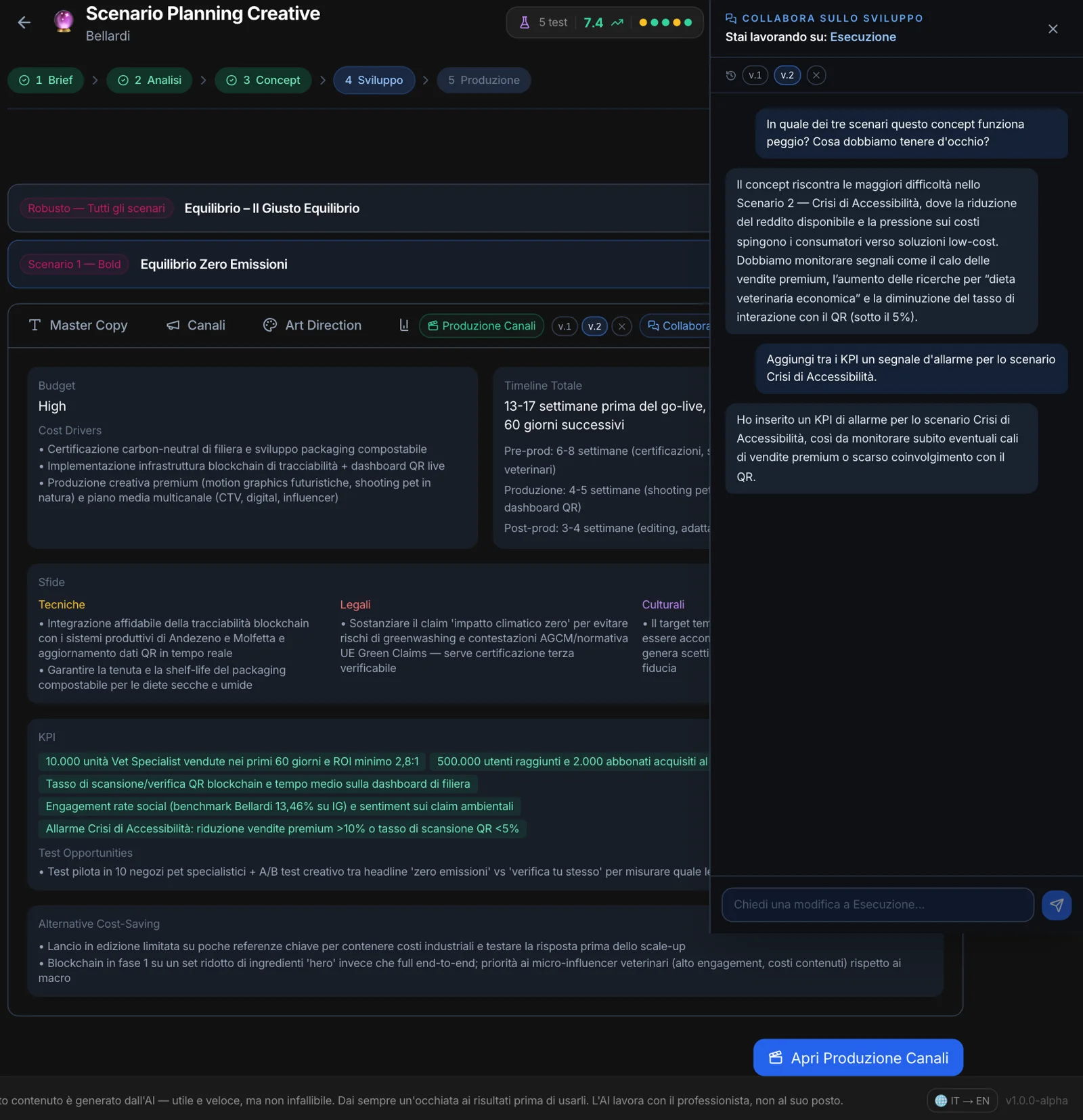Open the 5 test score badge

tap(604, 22)
